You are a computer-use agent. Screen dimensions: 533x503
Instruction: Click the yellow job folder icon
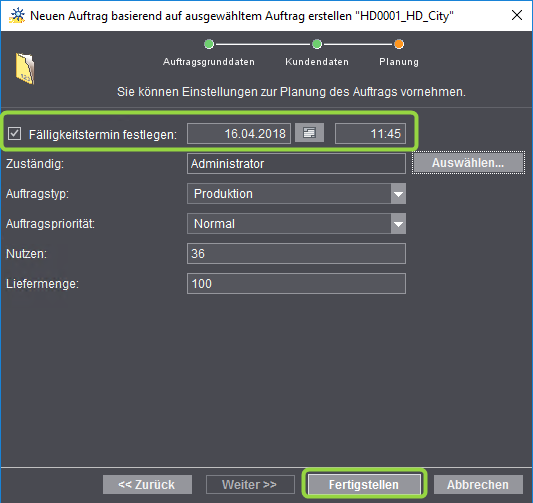25,69
